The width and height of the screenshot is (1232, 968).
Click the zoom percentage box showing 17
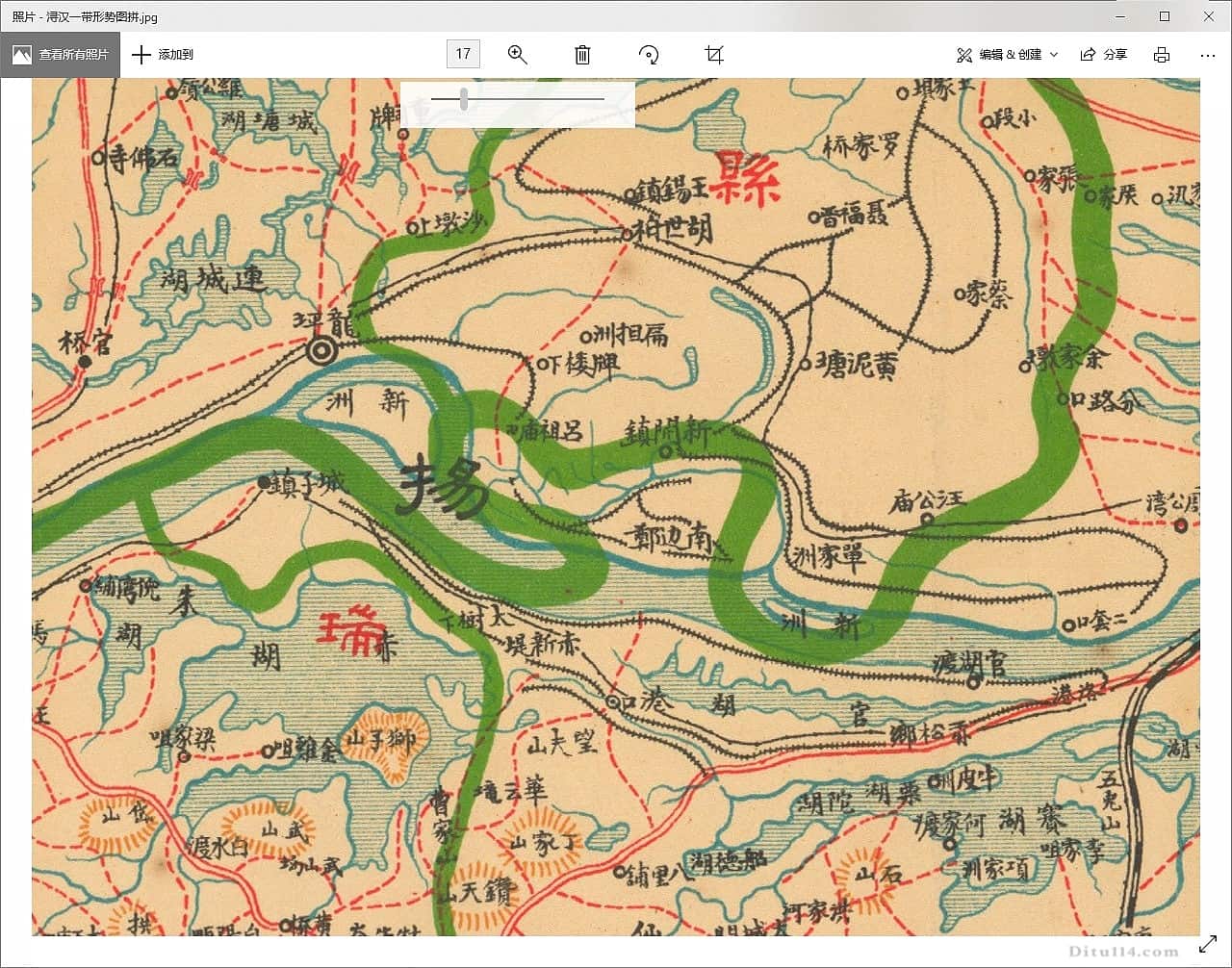463,54
